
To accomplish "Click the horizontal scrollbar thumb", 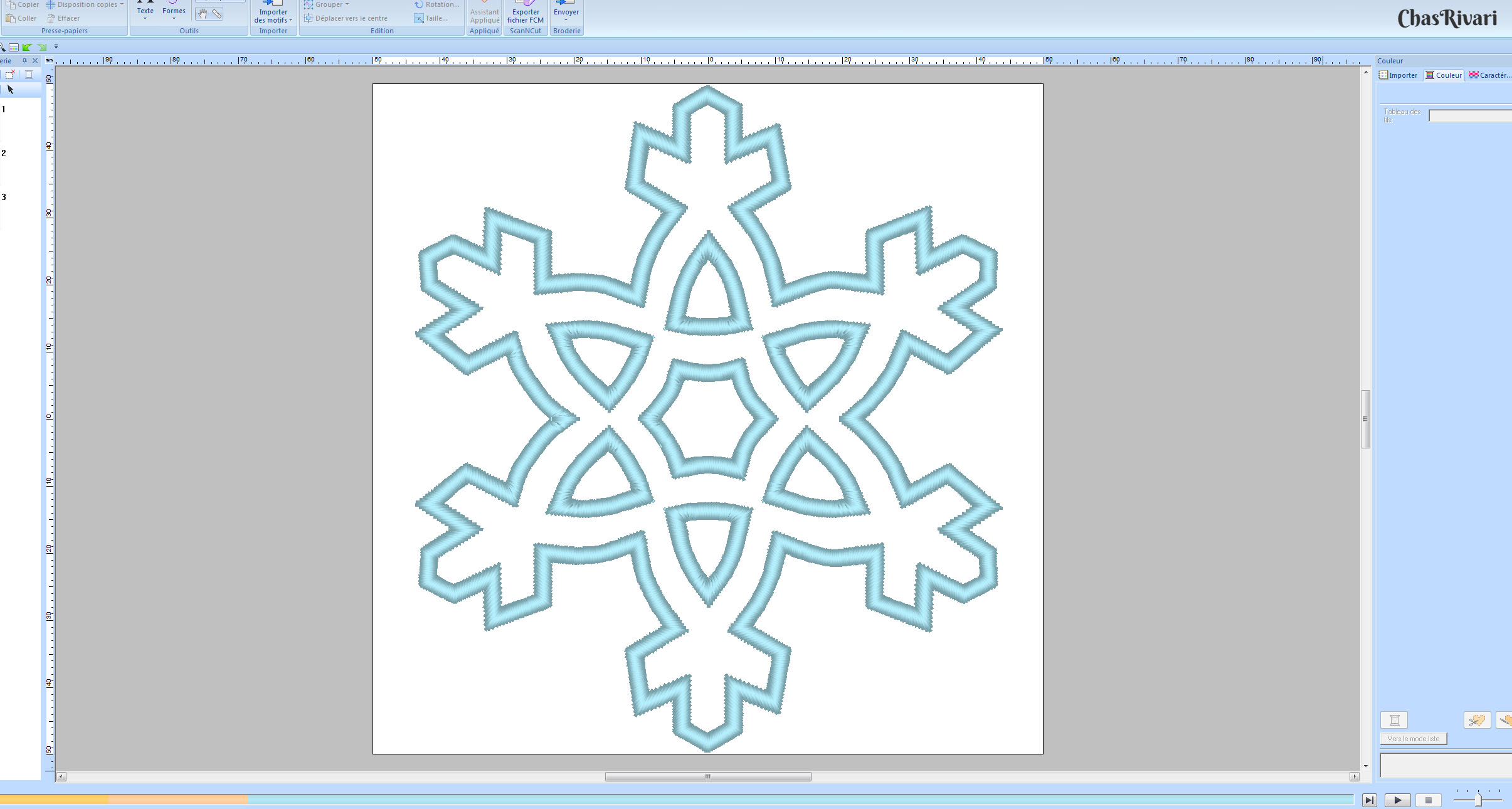I will pos(708,776).
